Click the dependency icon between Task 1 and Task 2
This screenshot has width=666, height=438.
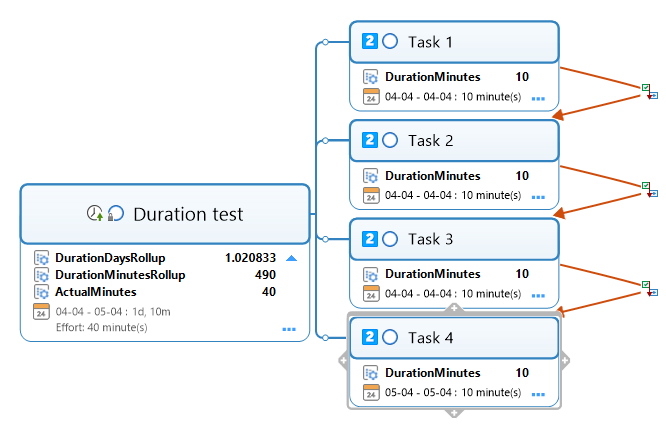coord(649,92)
